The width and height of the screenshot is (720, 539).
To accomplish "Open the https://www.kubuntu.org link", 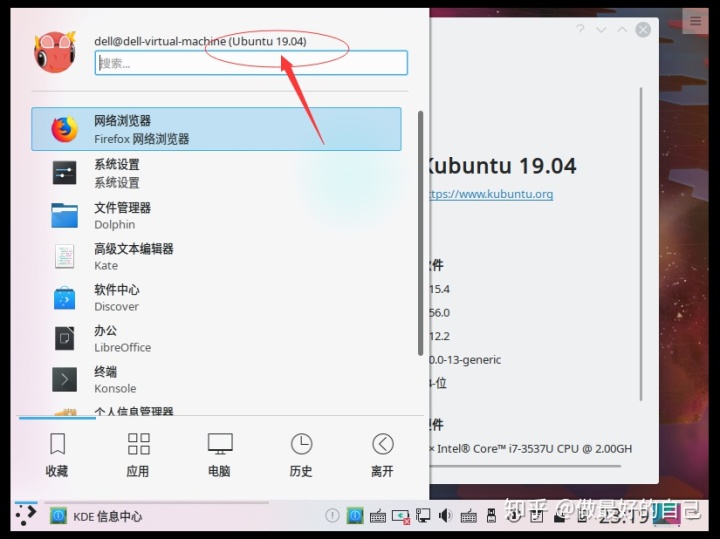I will point(490,194).
